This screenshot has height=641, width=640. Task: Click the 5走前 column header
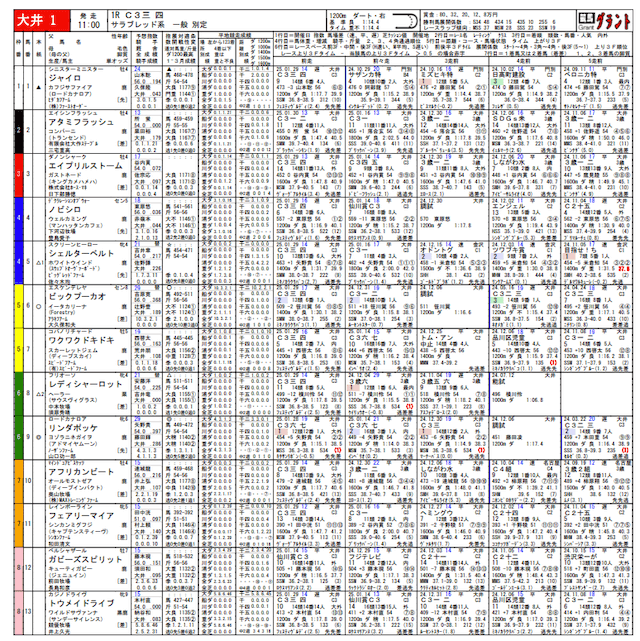point(596,61)
